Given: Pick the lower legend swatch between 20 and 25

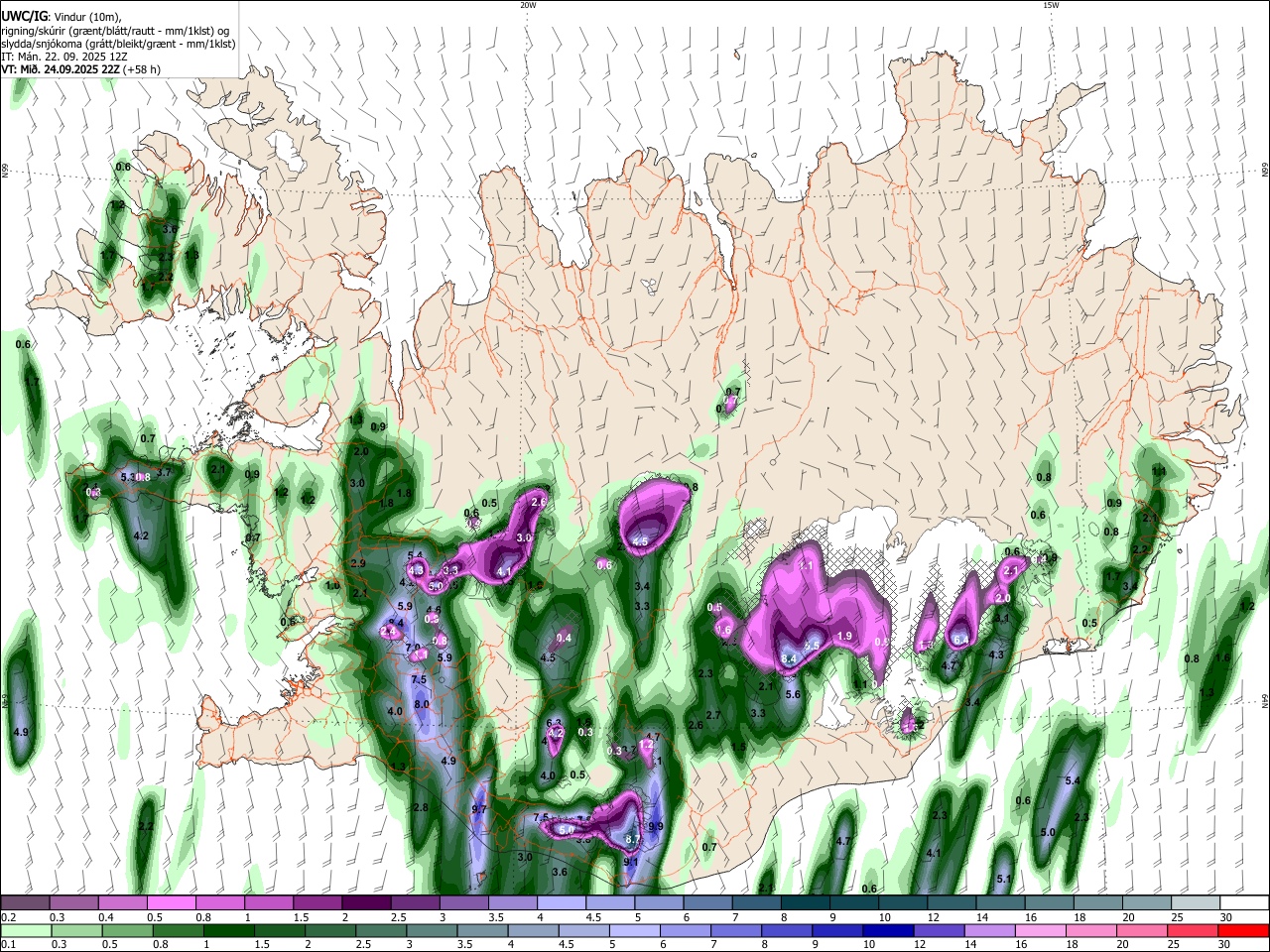Looking at the screenshot, I should pyautogui.click(x=1141, y=930).
